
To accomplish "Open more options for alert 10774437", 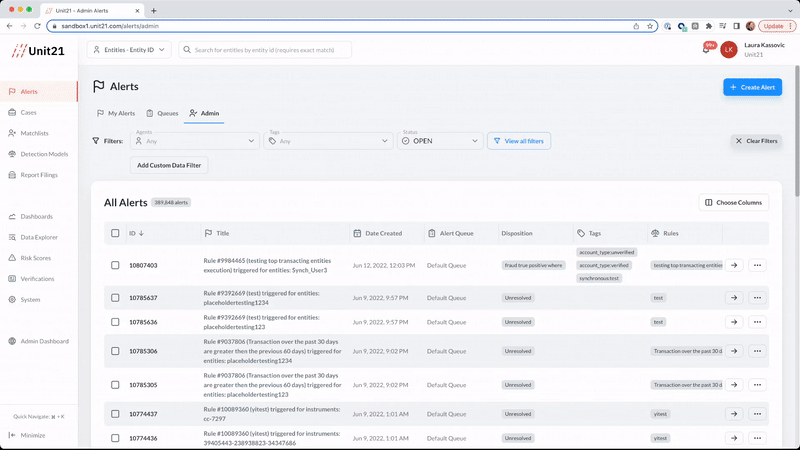I will pyautogui.click(x=757, y=414).
